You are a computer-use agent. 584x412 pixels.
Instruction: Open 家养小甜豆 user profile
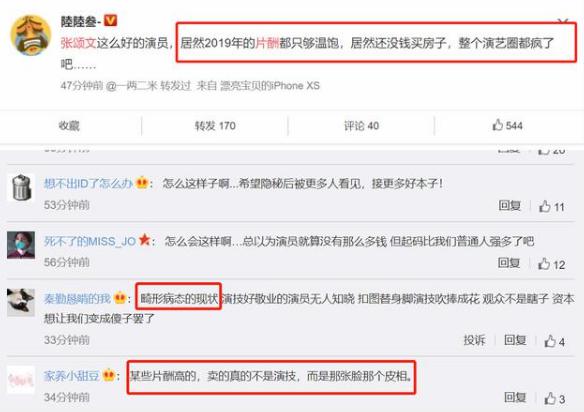point(72,375)
